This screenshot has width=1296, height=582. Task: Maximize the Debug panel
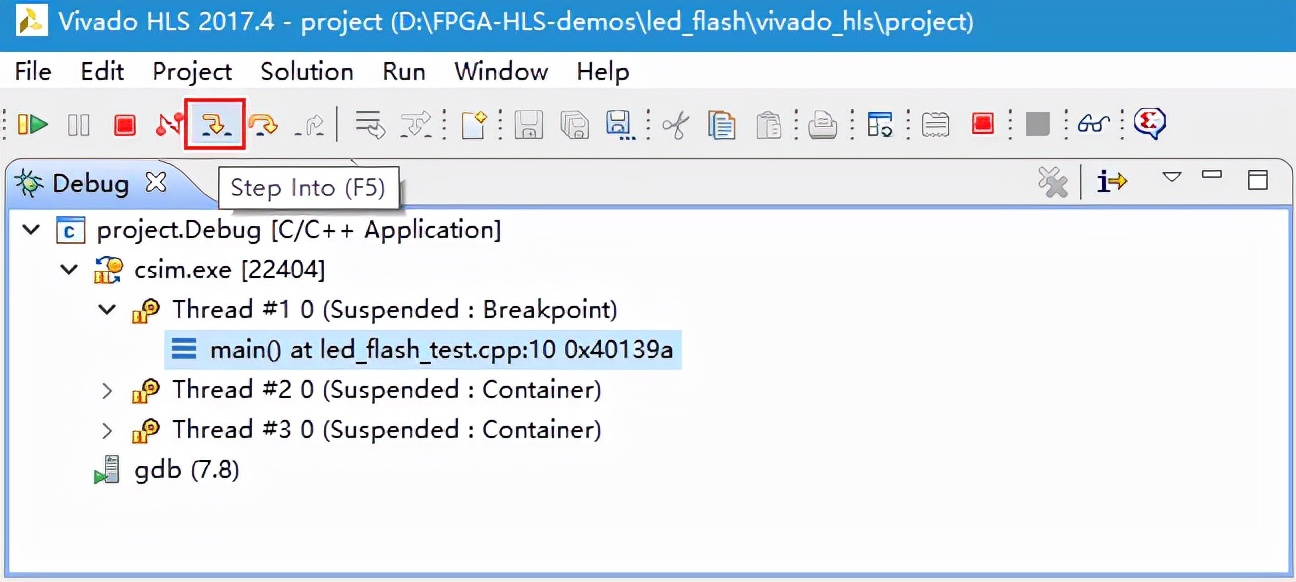pyautogui.click(x=1258, y=180)
